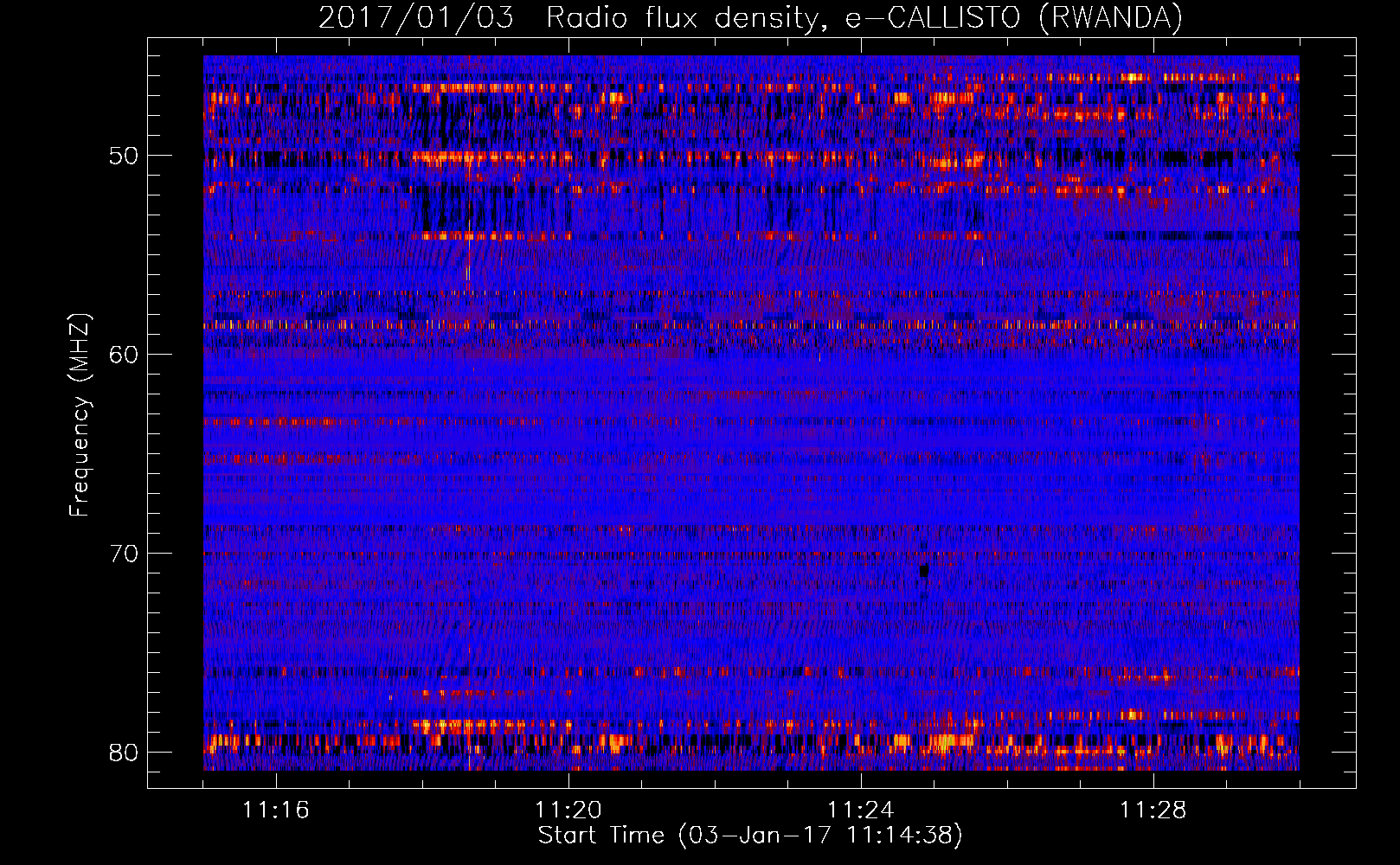Click the '80' frequency tick label
The width and height of the screenshot is (1400, 865).
(x=124, y=753)
